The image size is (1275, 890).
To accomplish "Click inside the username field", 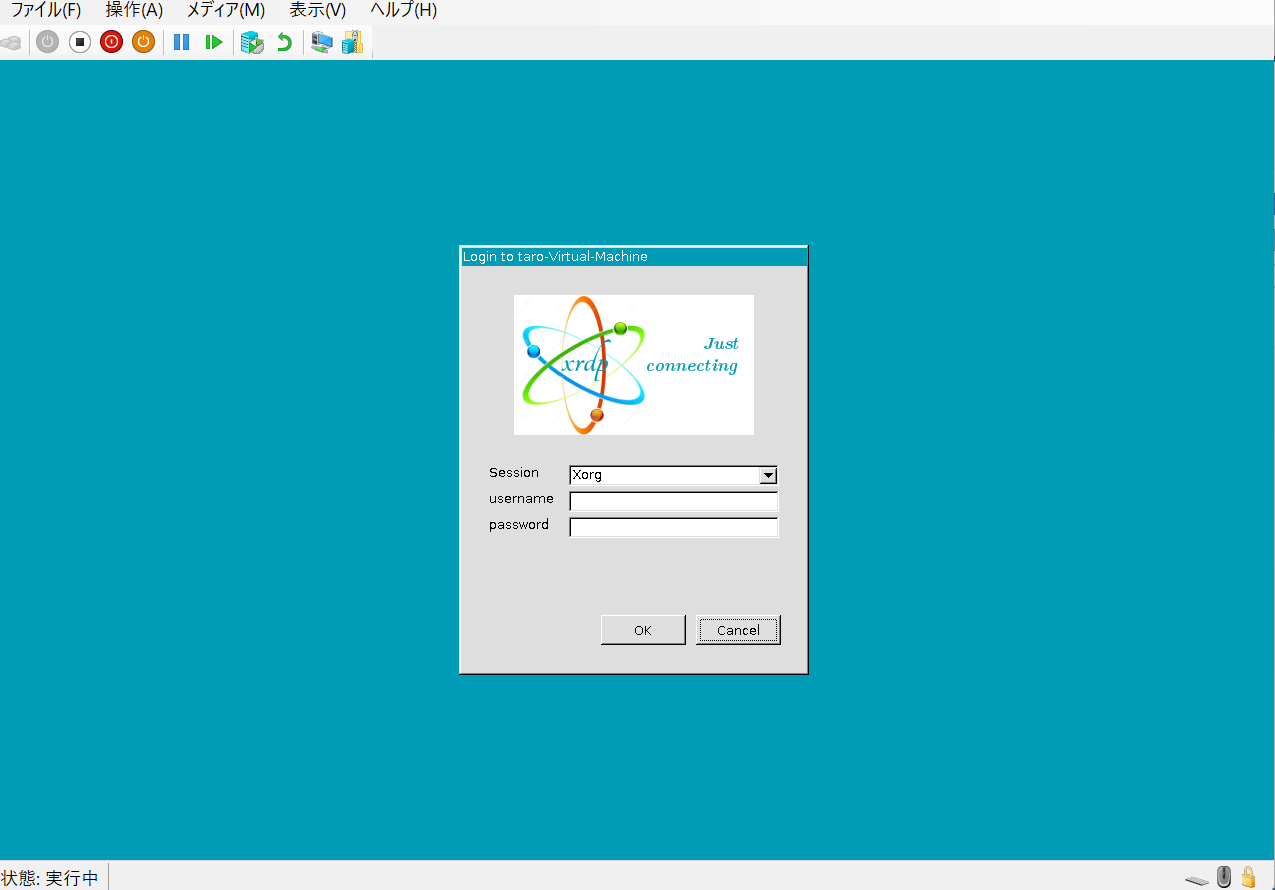I will coord(672,501).
